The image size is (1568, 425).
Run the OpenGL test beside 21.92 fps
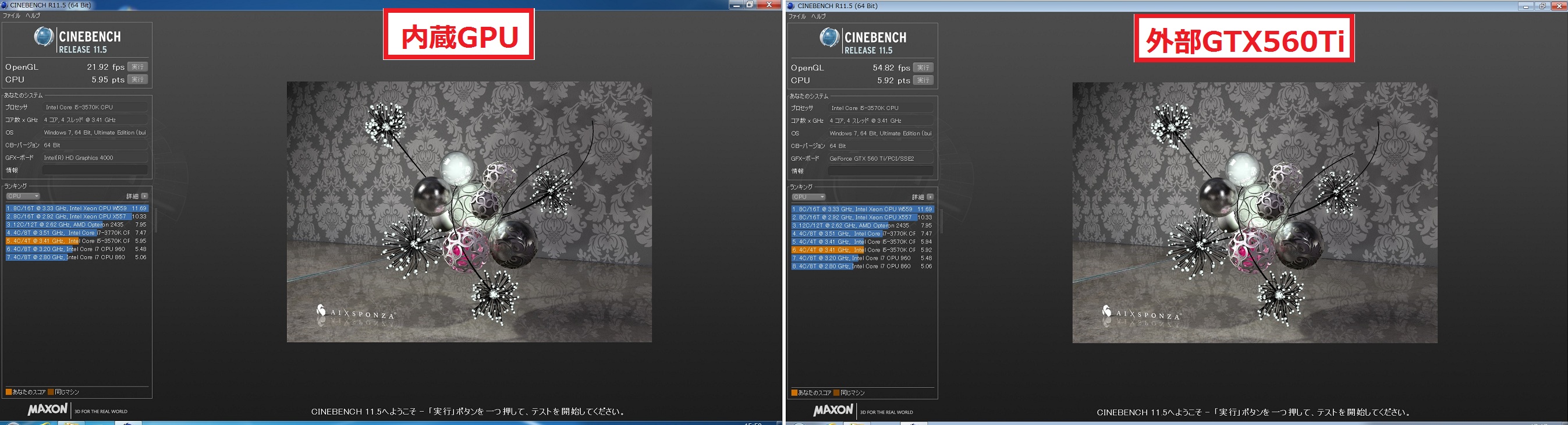pyautogui.click(x=137, y=67)
